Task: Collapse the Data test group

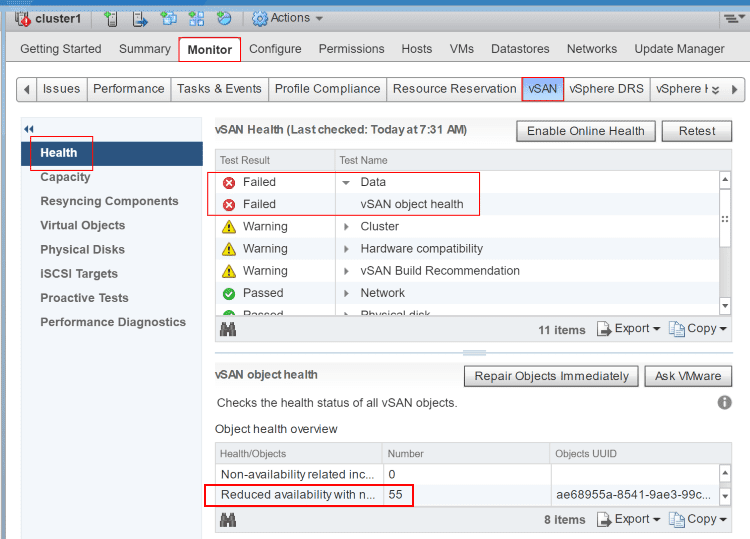Action: click(x=346, y=183)
